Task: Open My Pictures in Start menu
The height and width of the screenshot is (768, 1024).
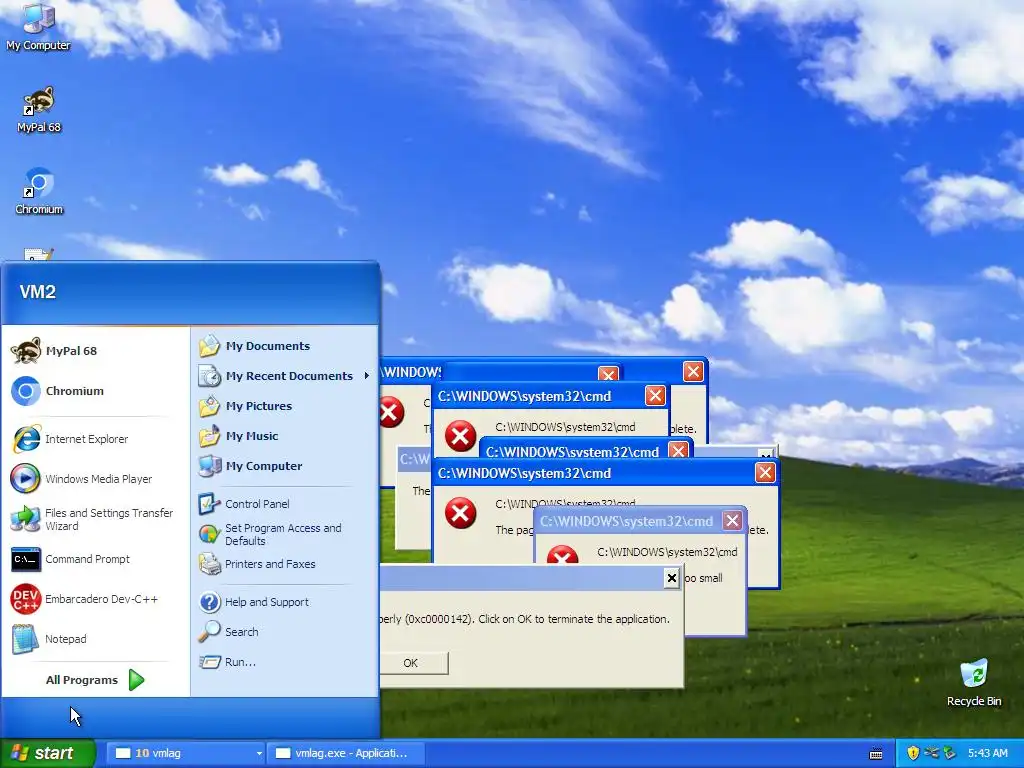Action: click(284, 406)
